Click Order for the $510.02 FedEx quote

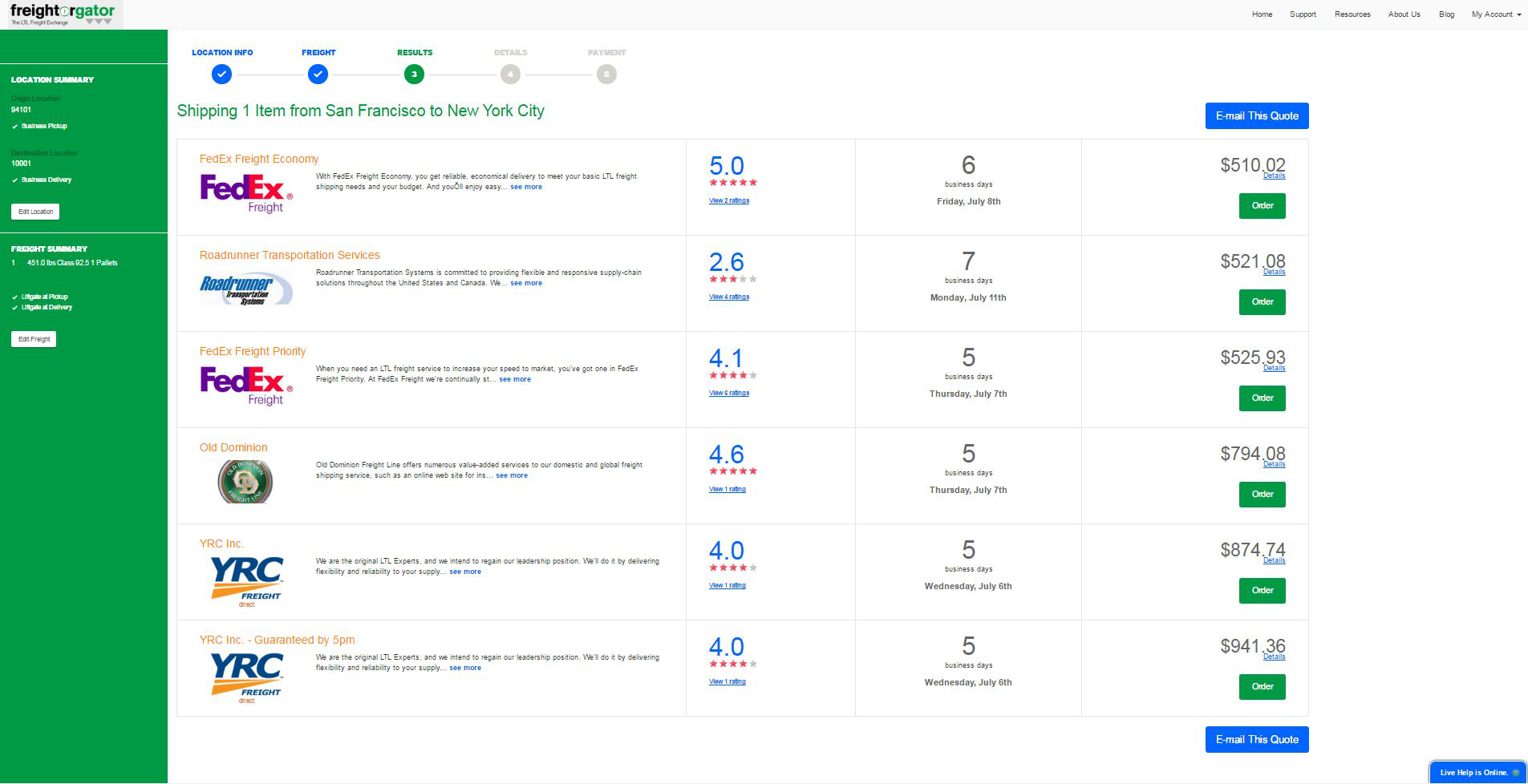tap(1262, 205)
